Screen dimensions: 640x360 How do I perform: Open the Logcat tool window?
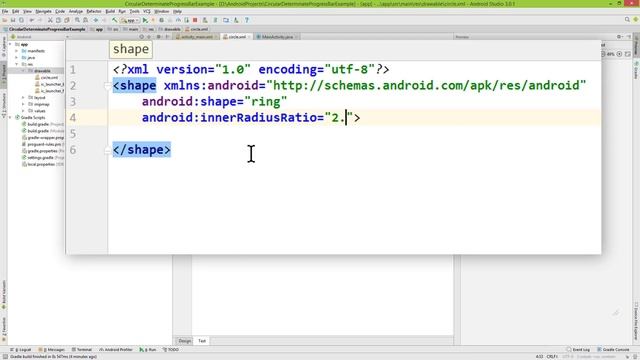[x=21, y=350]
